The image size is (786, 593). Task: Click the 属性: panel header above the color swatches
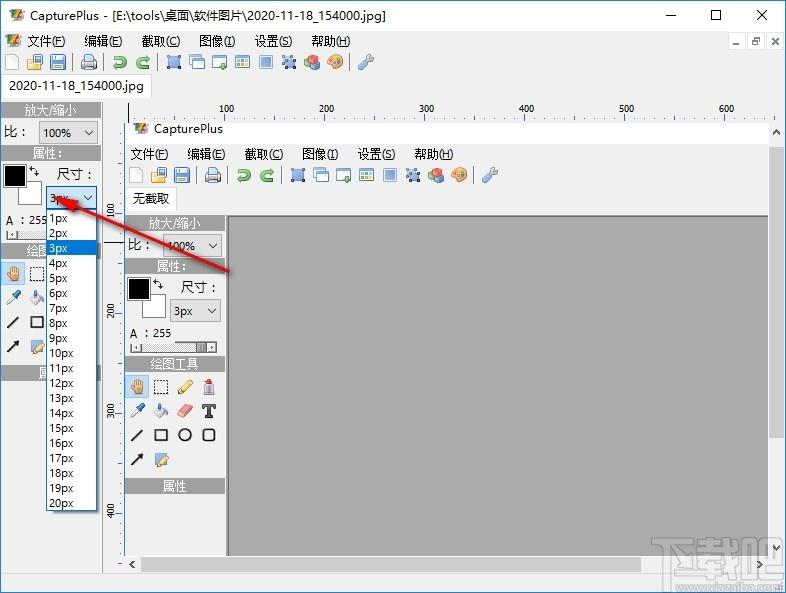tap(51, 153)
